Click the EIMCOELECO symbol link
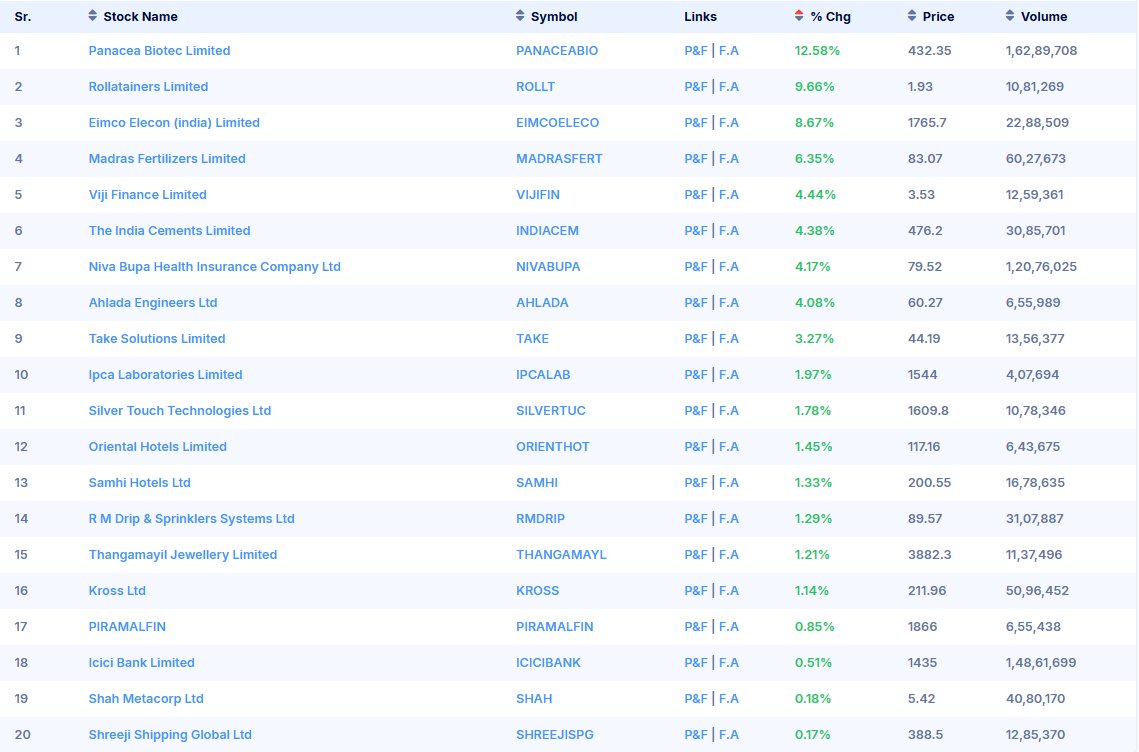 click(x=557, y=123)
